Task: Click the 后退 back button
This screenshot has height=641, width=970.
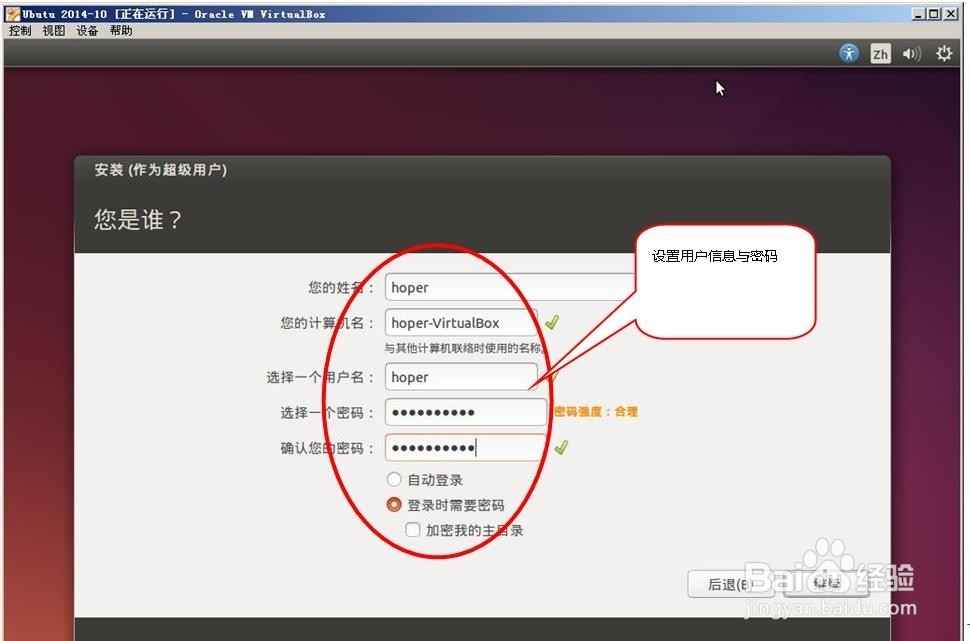Action: 731,584
